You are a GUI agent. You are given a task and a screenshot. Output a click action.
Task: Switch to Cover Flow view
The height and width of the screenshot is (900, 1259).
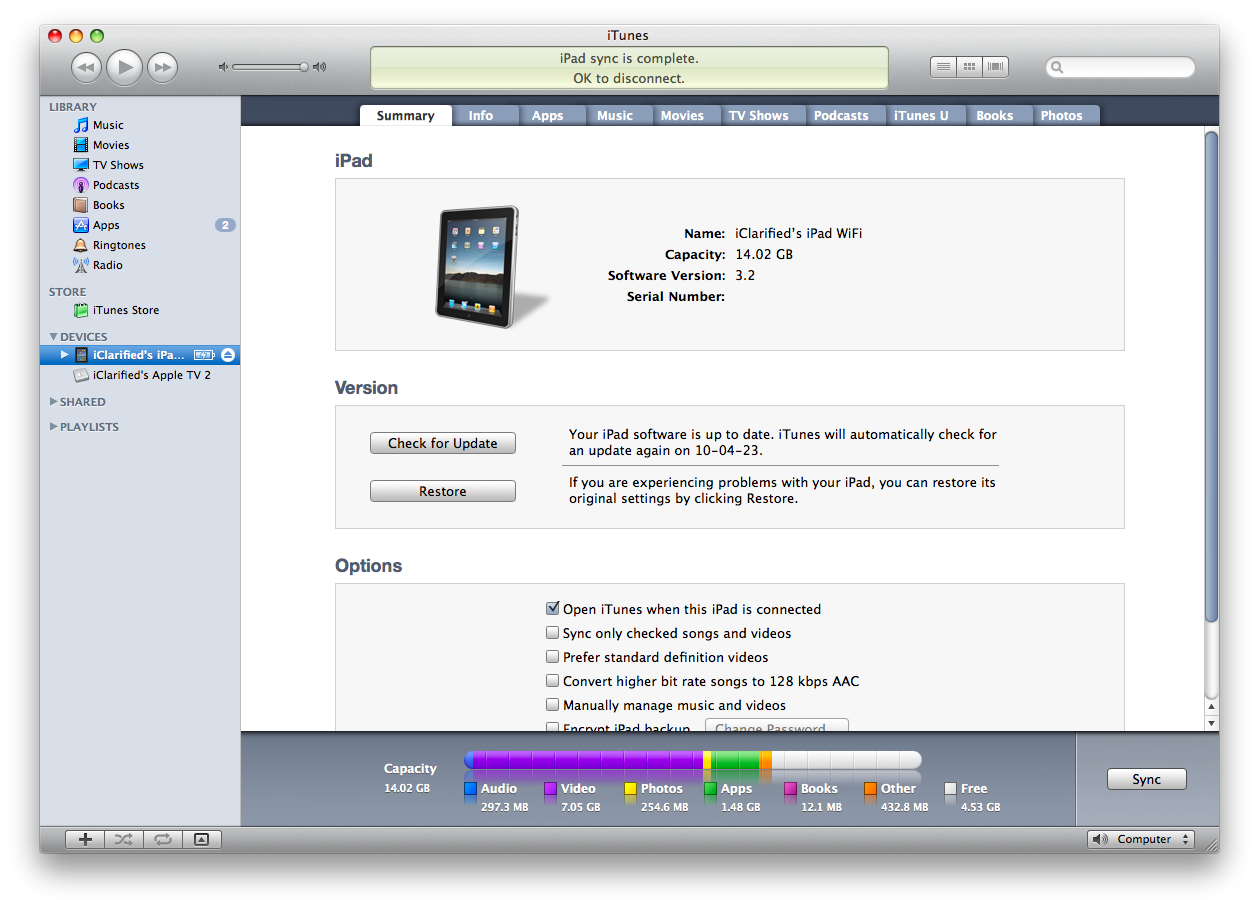995,67
